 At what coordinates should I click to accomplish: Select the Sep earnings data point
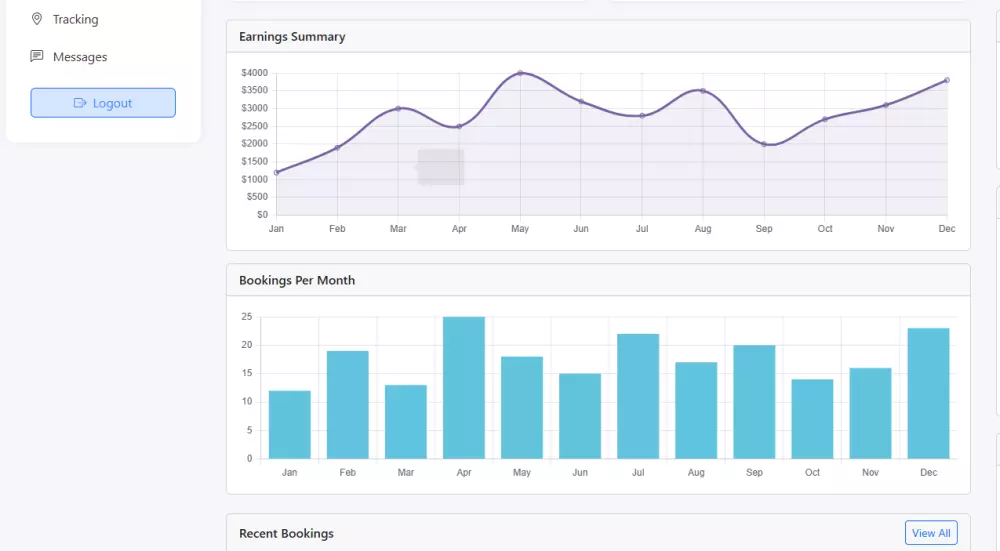[764, 144]
